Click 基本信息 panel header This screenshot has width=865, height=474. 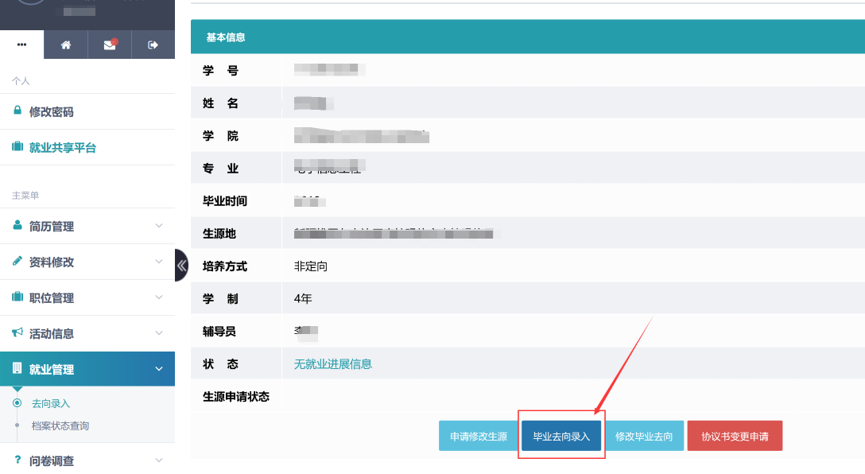[527, 37]
